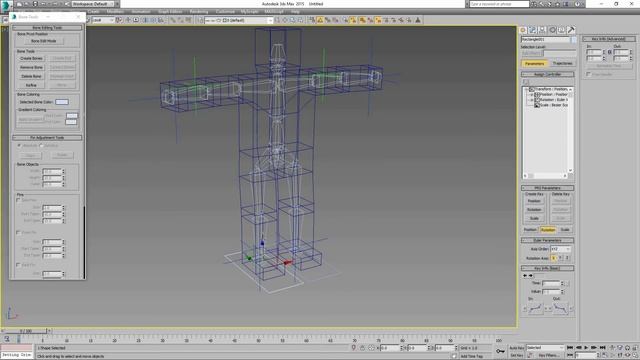Click Previous Frame playback button
This screenshot has width=640, height=360.
pyautogui.click(x=578, y=347)
